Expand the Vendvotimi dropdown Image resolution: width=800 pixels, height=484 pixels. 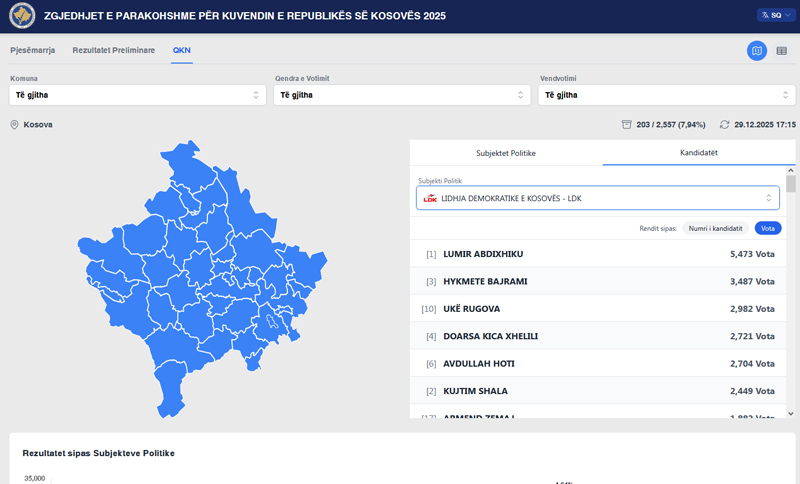tap(666, 95)
